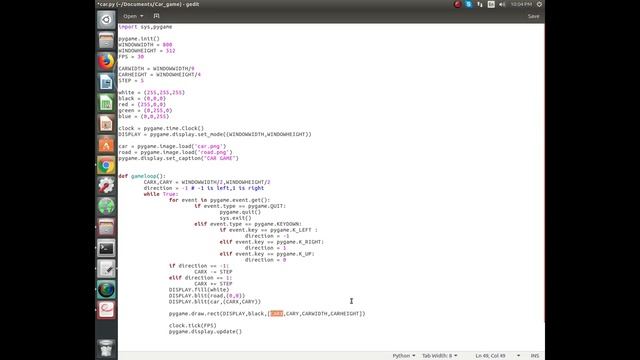Open the system session gear menu
This screenshot has height=360, width=640.
[539, 4]
